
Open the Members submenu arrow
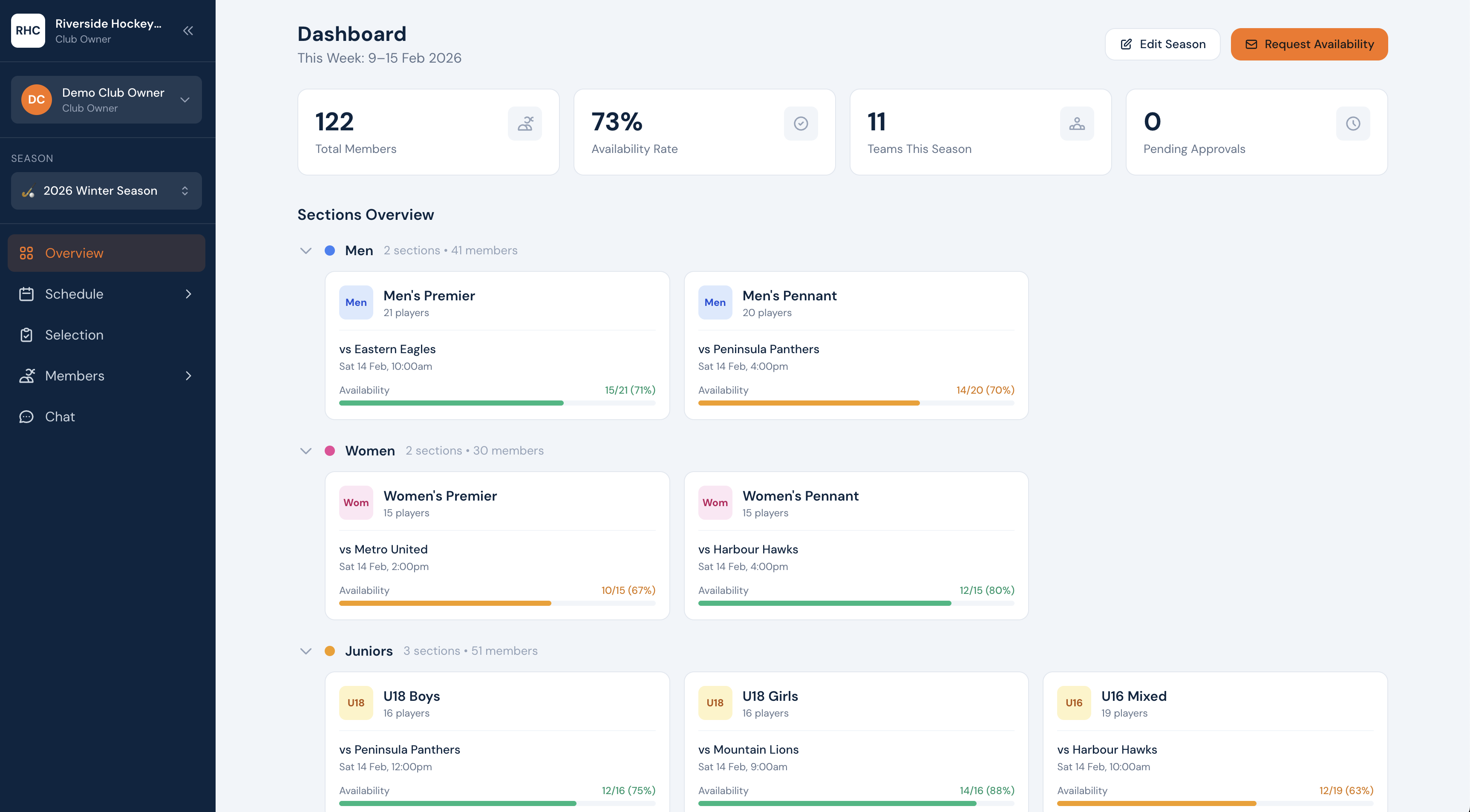[189, 375]
